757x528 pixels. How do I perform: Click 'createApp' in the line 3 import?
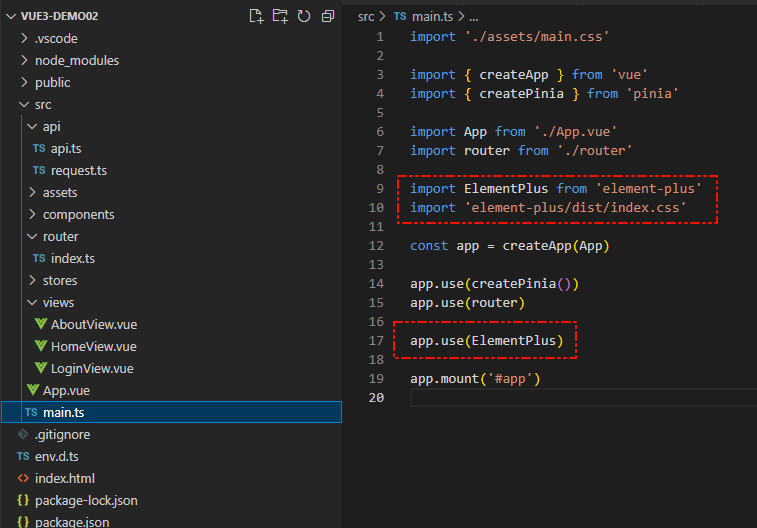pyautogui.click(x=514, y=75)
